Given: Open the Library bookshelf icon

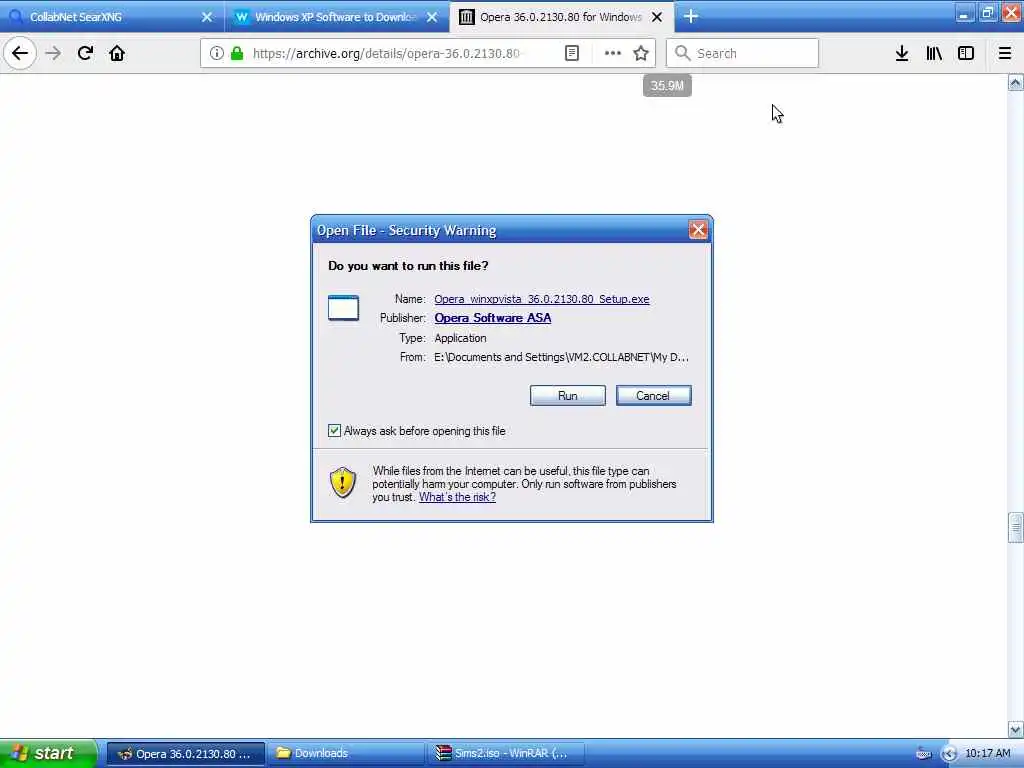Looking at the screenshot, I should click(934, 54).
